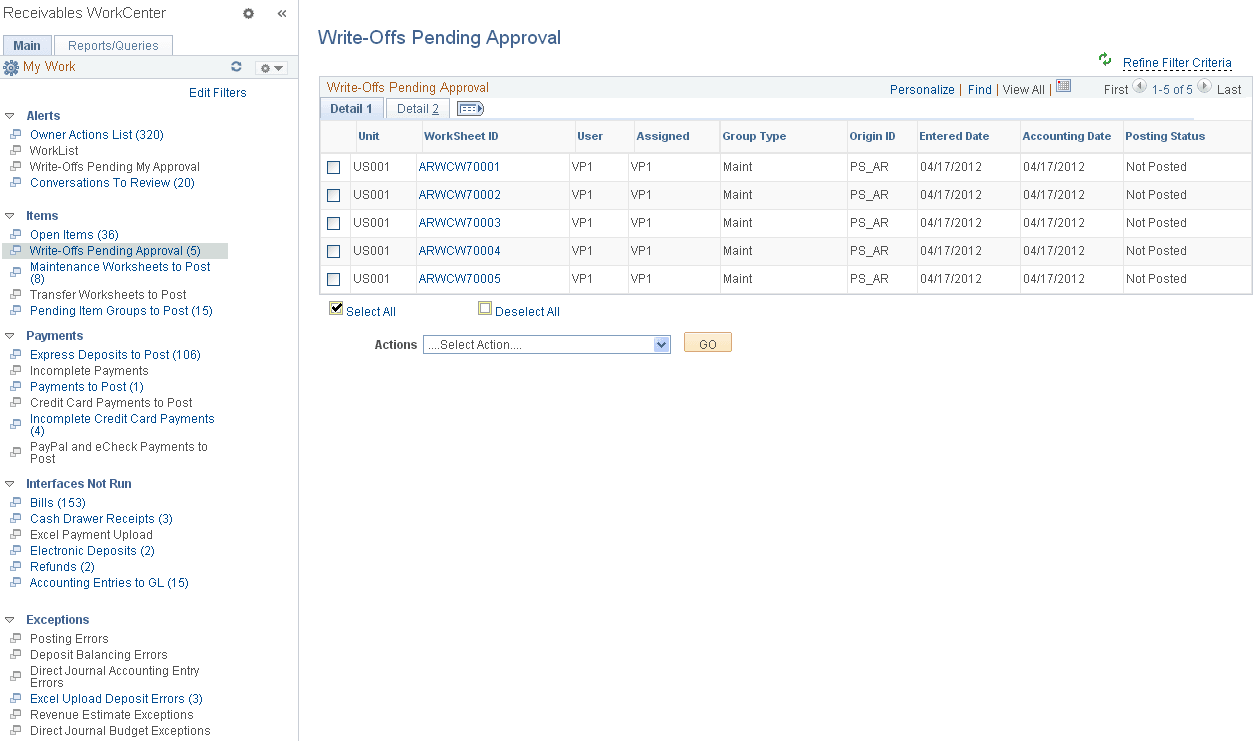The image size is (1254, 741).
Task: Open the Detail 2 tab
Action: tap(417, 108)
